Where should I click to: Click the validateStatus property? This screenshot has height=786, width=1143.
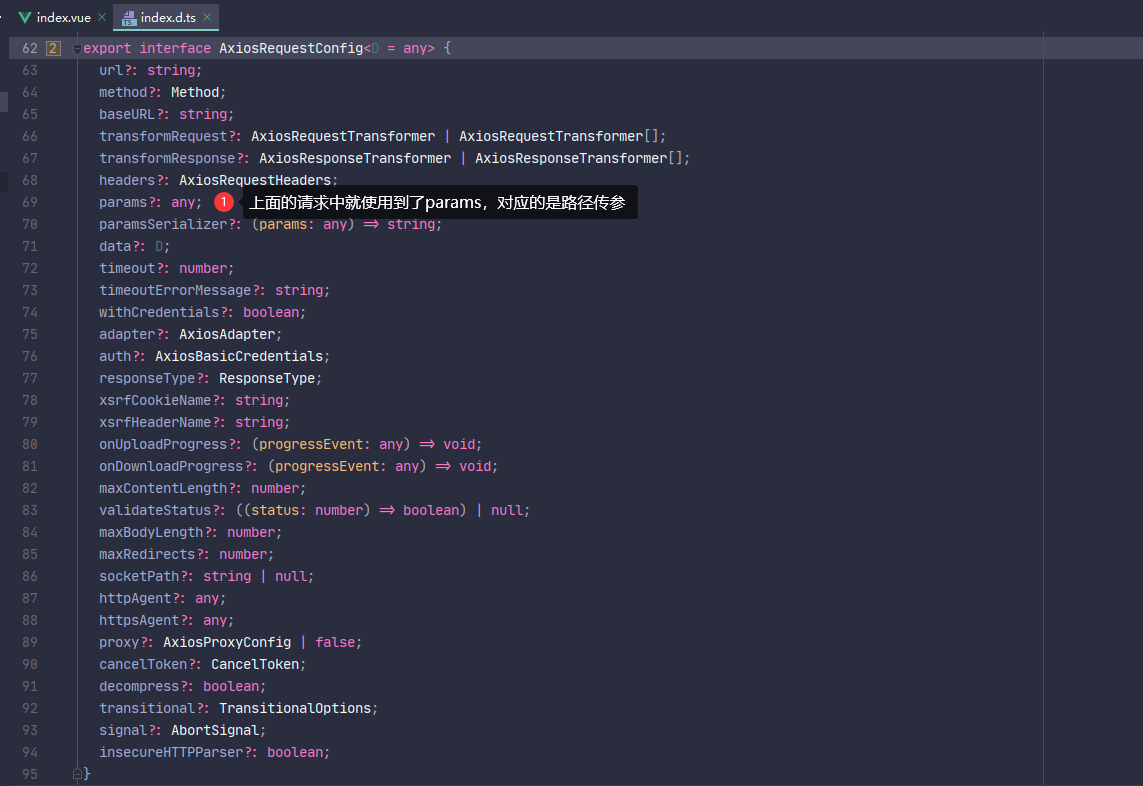coord(155,510)
